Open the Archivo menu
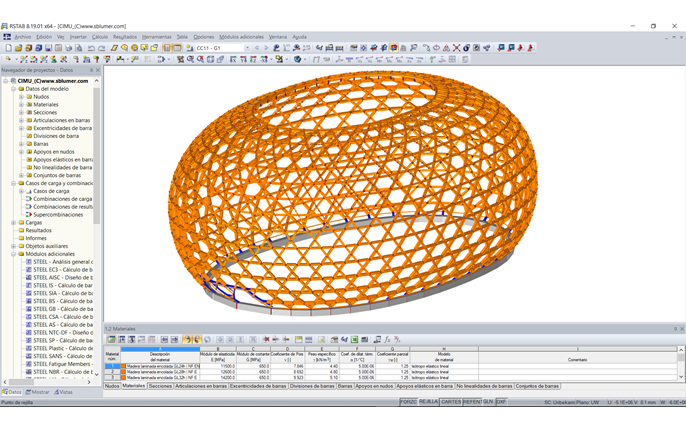Viewport: 686px width, 429px height. tap(23, 37)
